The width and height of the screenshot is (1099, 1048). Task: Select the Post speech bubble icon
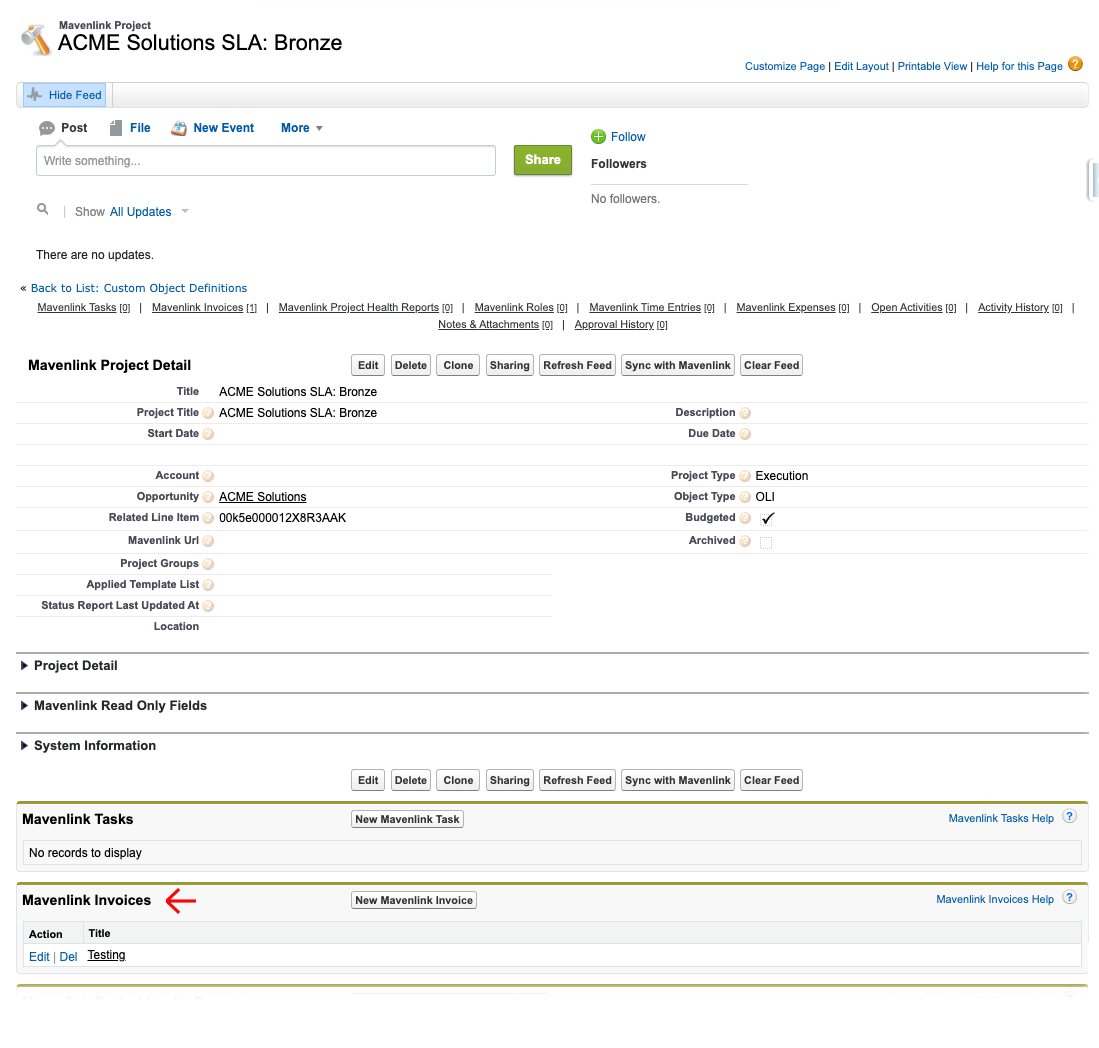tap(47, 128)
